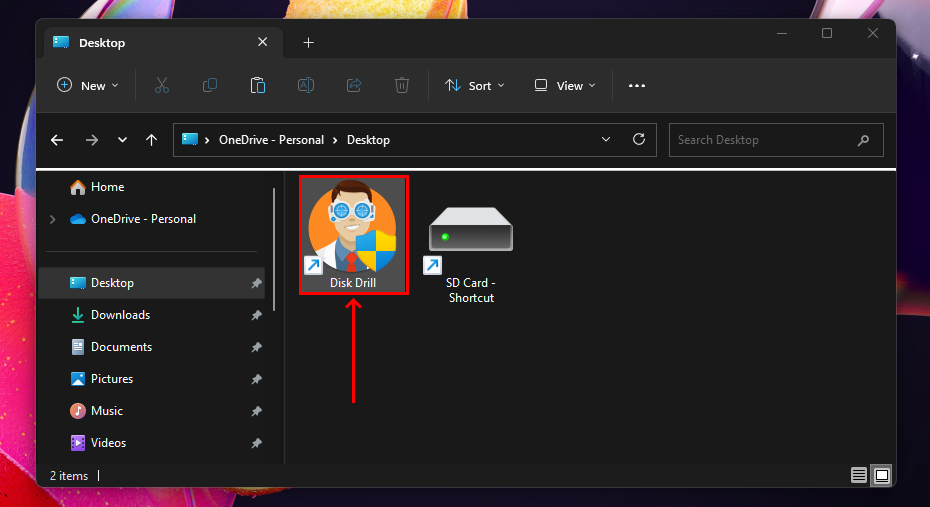Go back with the left arrow
The height and width of the screenshot is (507, 930).
pyautogui.click(x=57, y=140)
